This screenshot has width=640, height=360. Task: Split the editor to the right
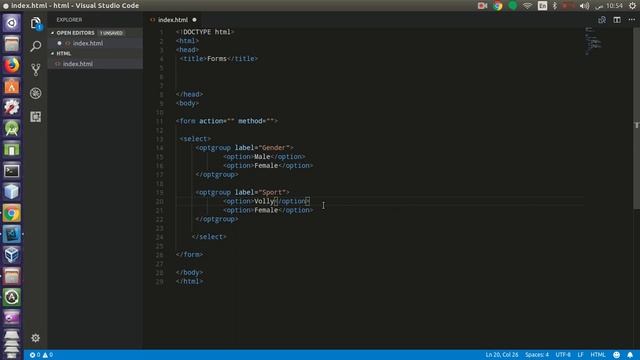pos(617,20)
